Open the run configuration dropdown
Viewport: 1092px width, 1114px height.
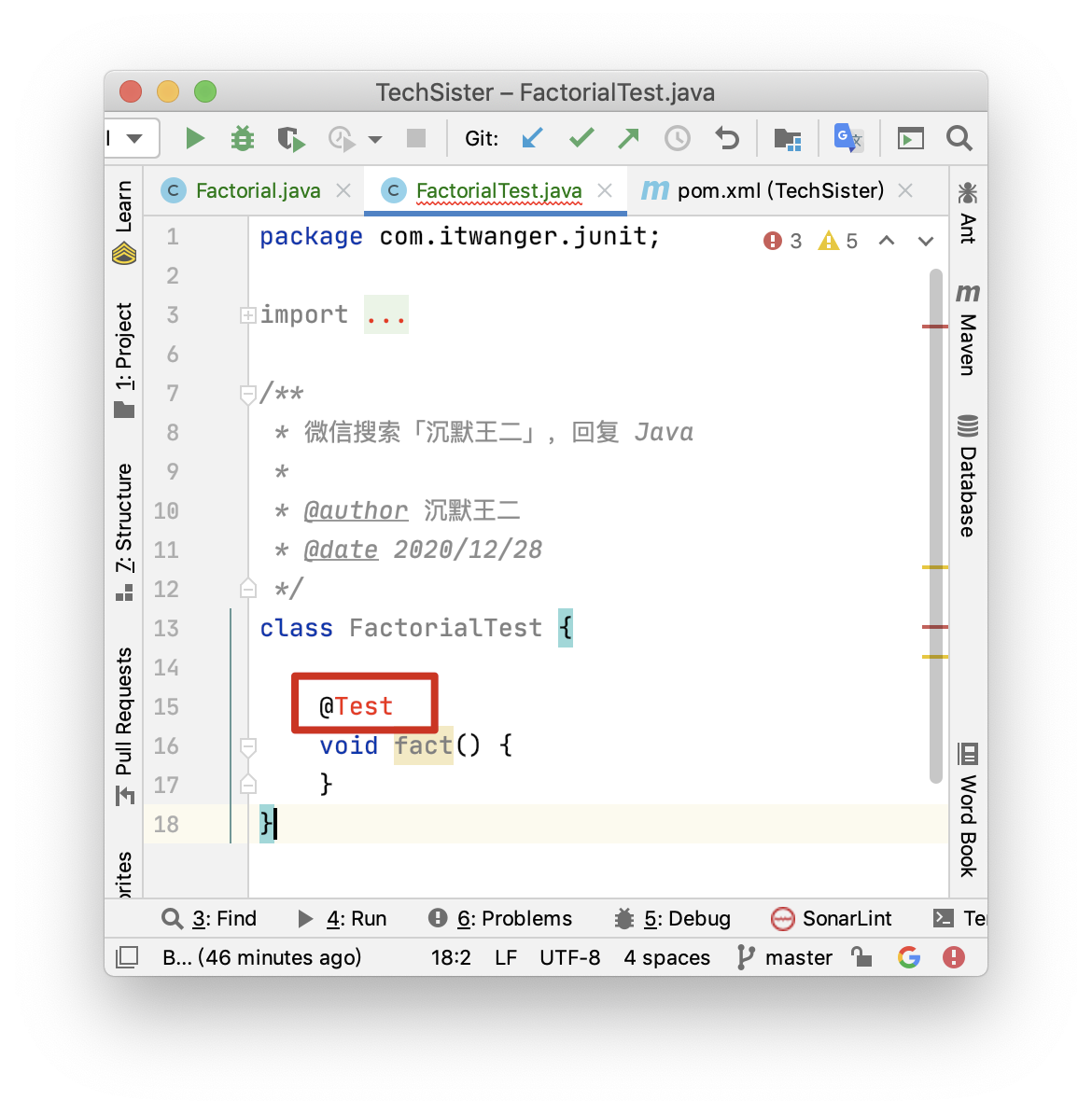(x=133, y=139)
